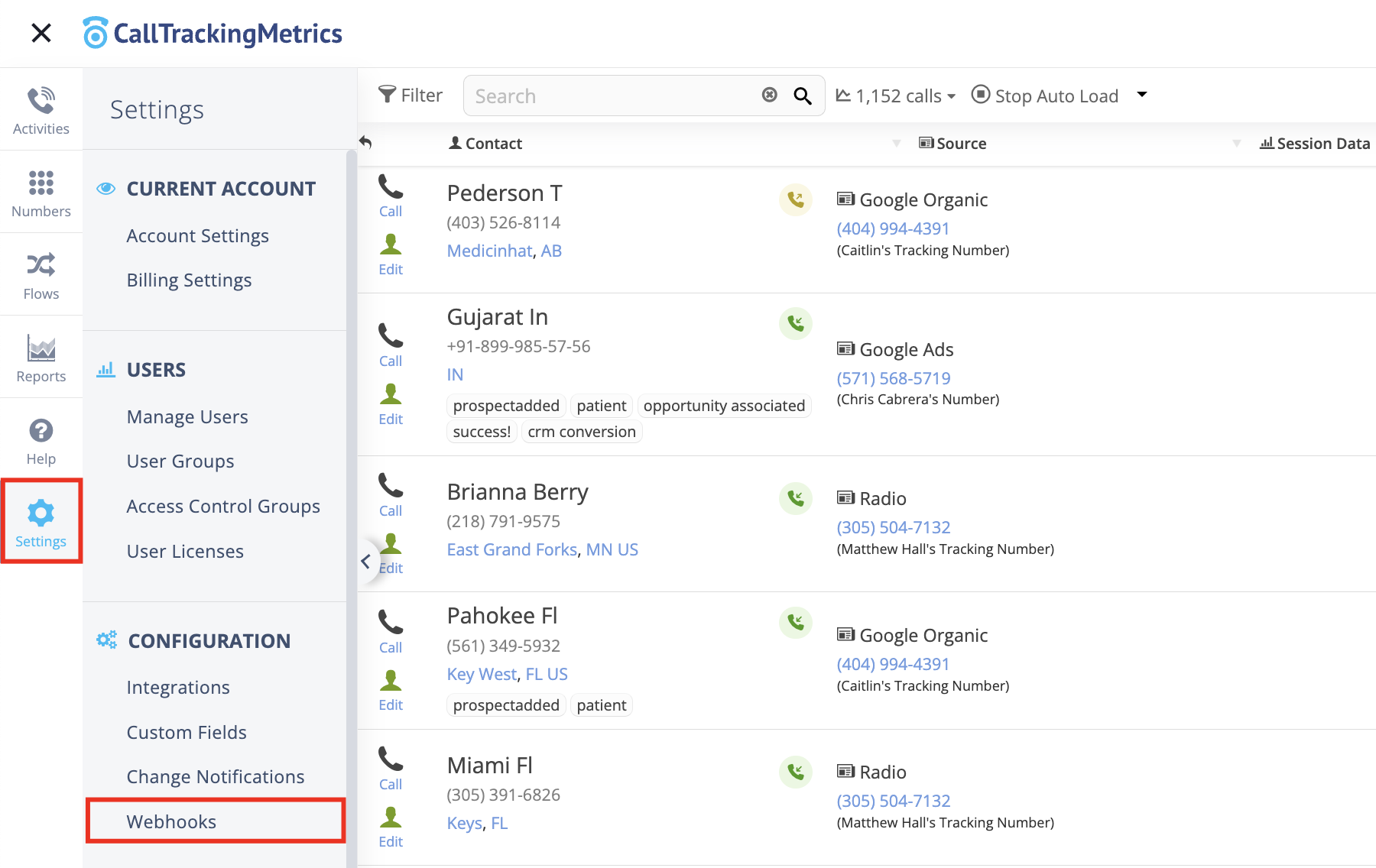Select Manage Users in settings menu
Image resolution: width=1376 pixels, height=868 pixels.
[x=187, y=416]
